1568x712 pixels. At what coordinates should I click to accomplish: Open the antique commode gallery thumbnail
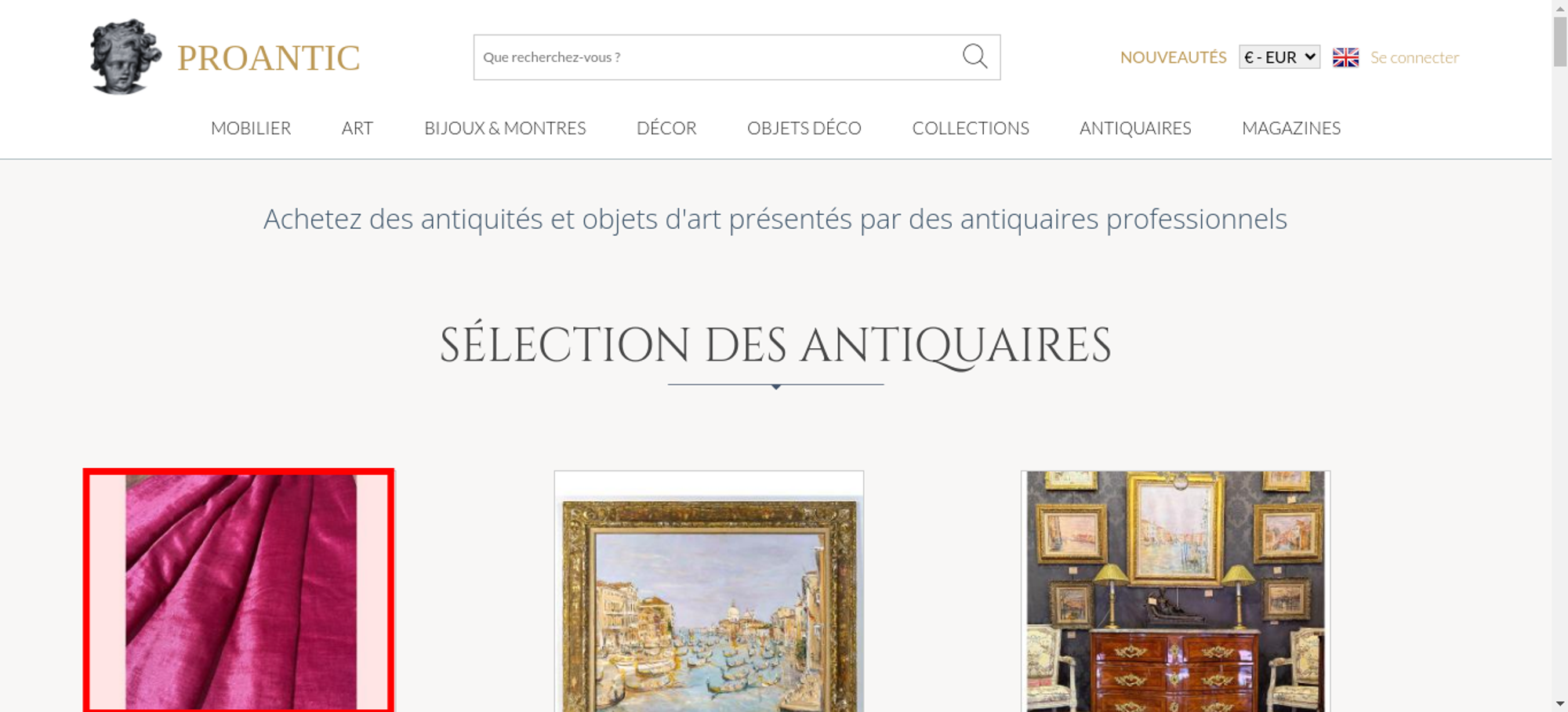tap(1175, 592)
